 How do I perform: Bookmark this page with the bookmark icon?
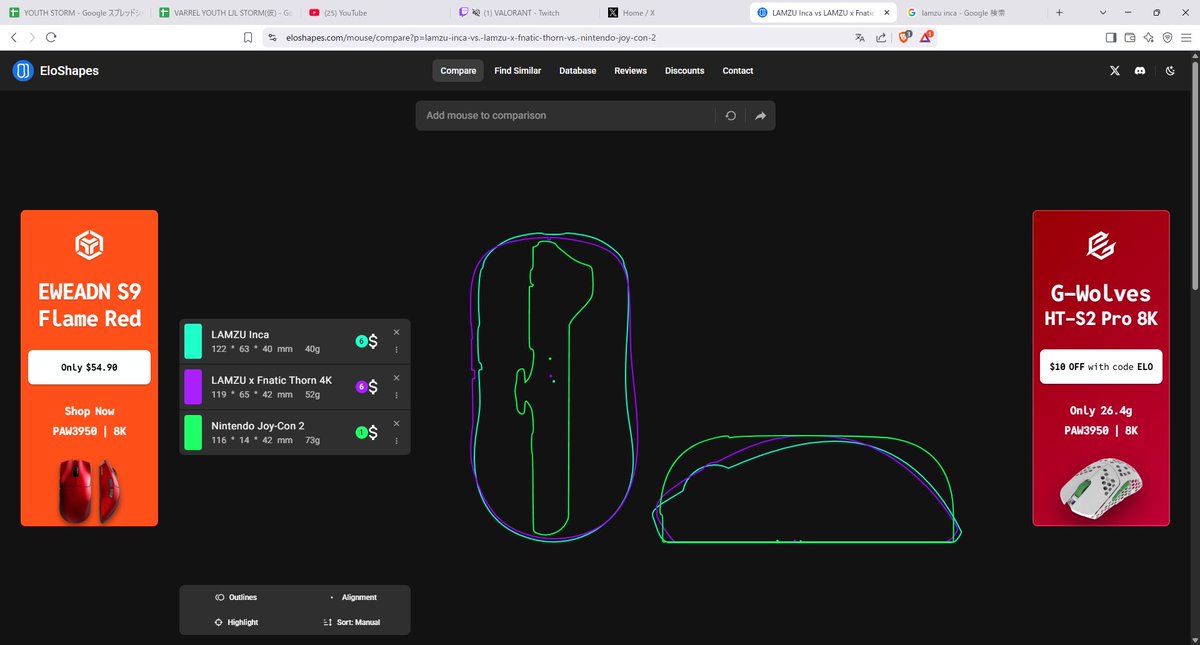pos(248,37)
